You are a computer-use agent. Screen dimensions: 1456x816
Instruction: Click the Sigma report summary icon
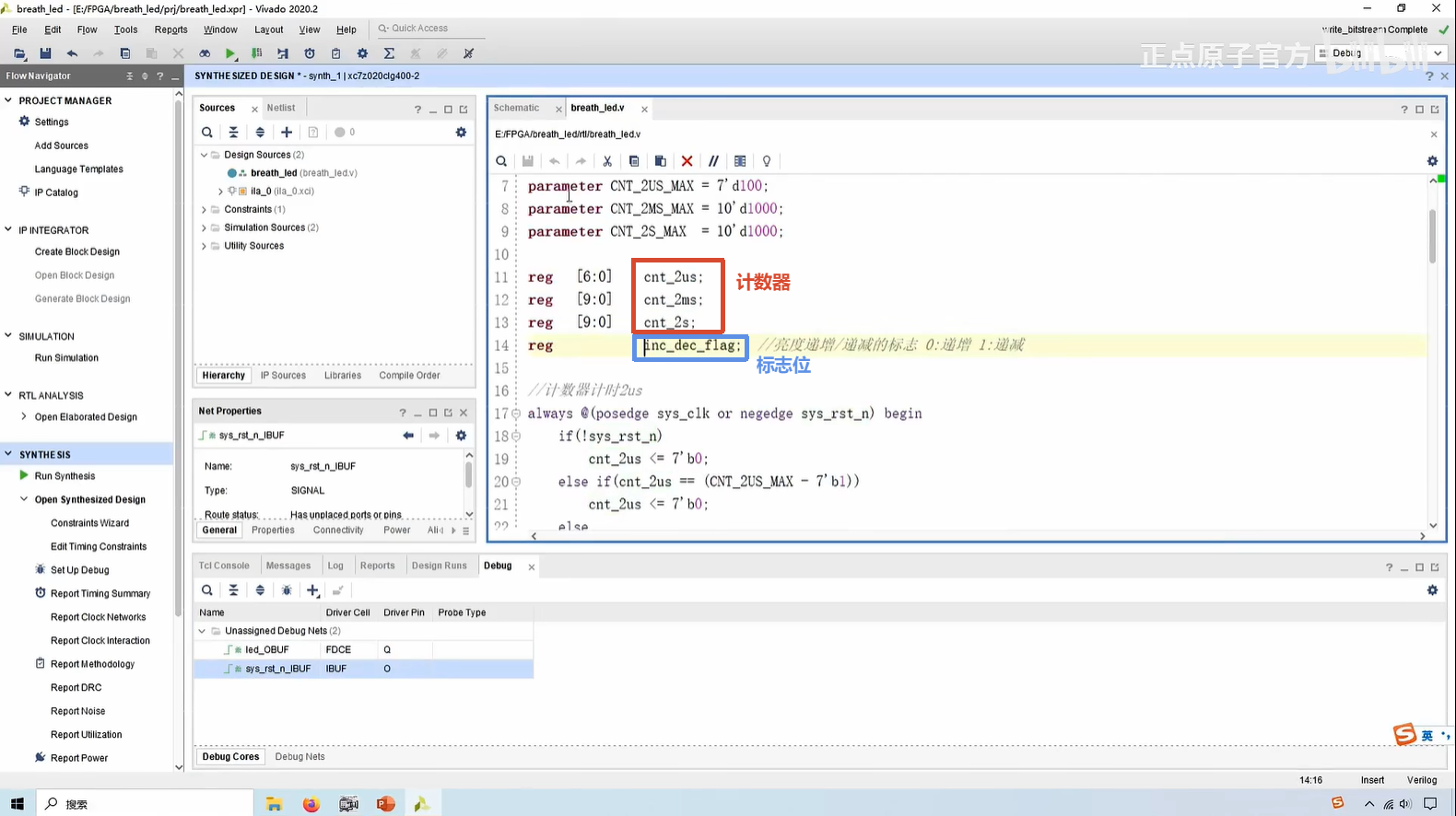click(389, 53)
